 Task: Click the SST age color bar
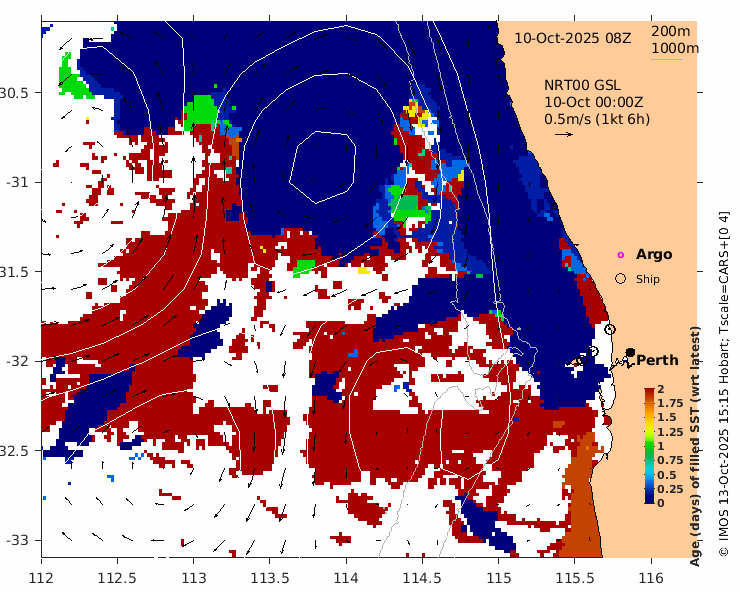point(650,446)
